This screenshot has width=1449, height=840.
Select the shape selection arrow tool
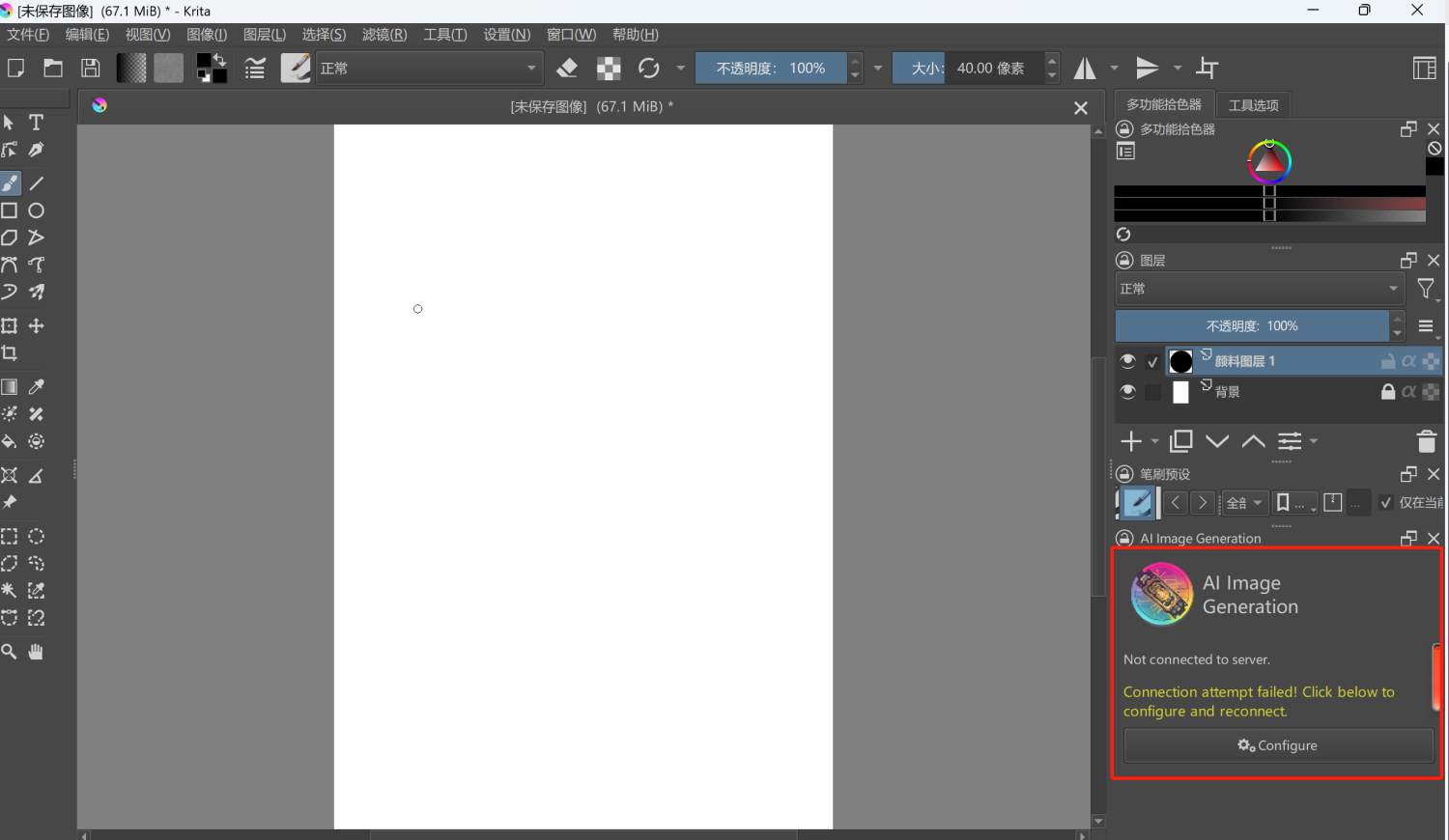point(10,123)
